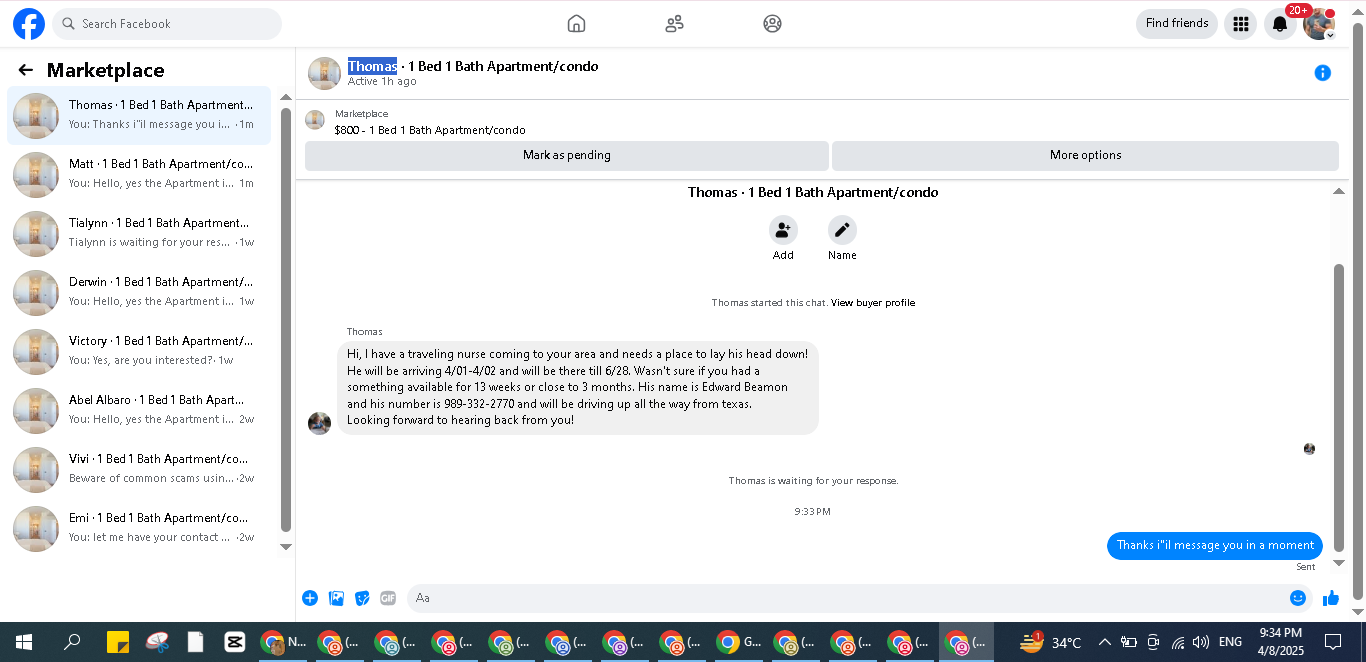Open Tialynn conversation in list
1366x662 pixels.
point(139,233)
